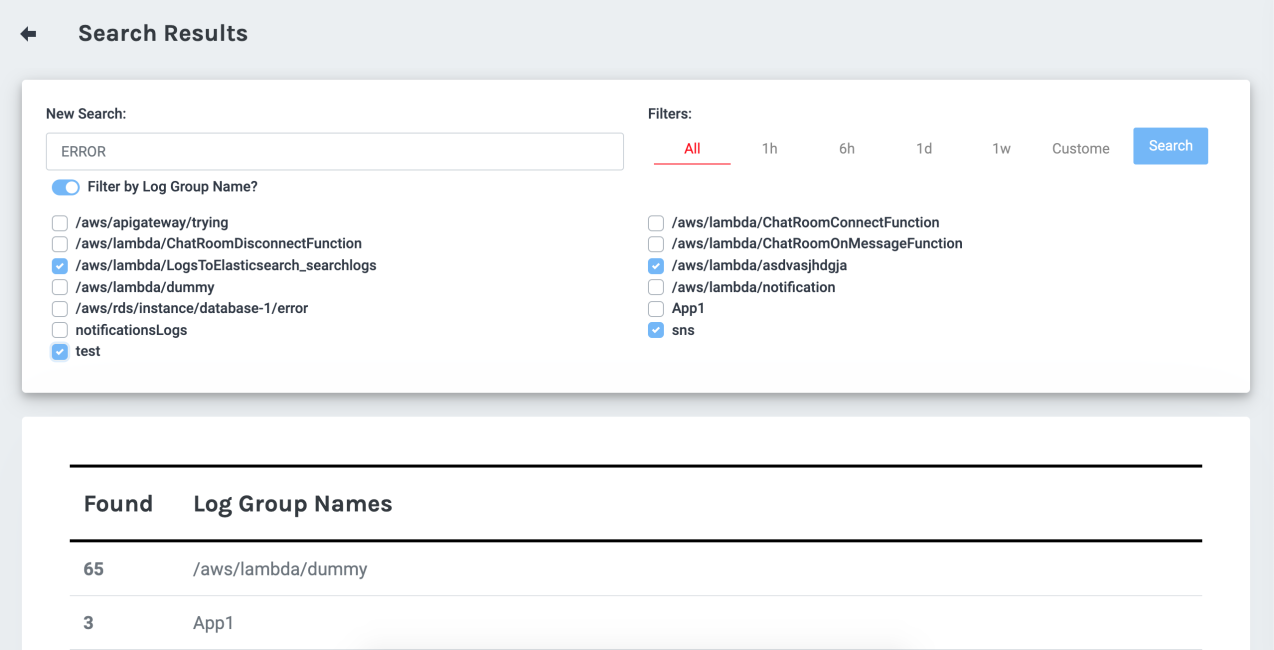Enable the /aws/lambda/dummy log group checkbox
The width and height of the screenshot is (1274, 650).
[x=60, y=287]
